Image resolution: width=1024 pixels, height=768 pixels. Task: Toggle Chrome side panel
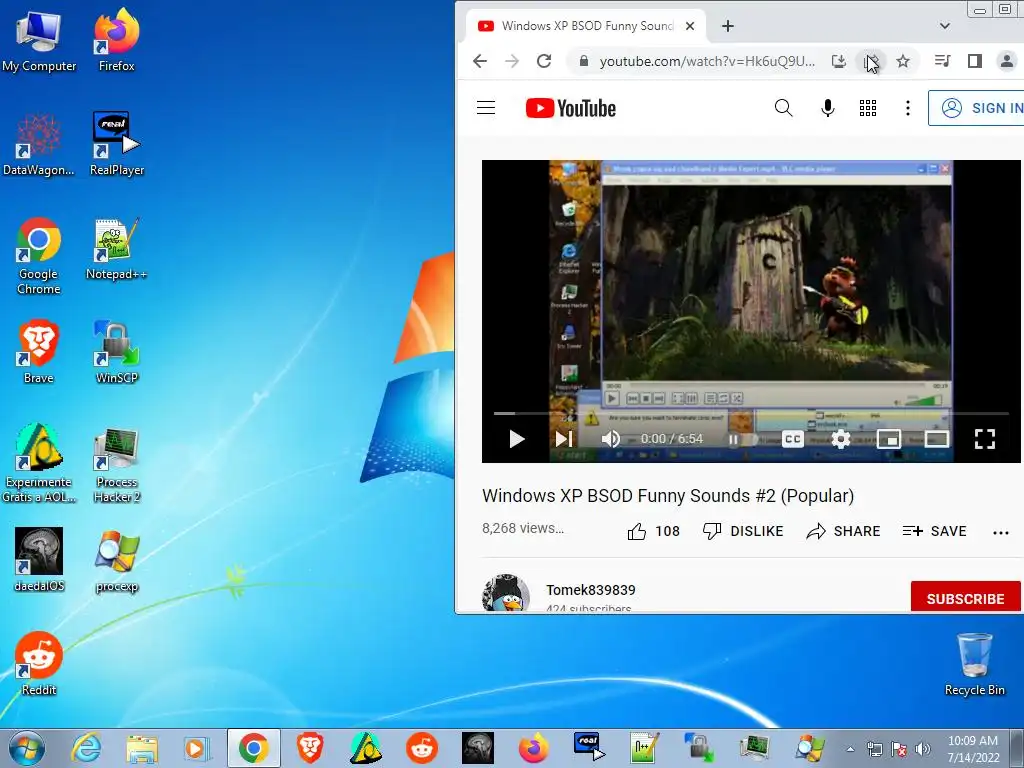tap(974, 61)
